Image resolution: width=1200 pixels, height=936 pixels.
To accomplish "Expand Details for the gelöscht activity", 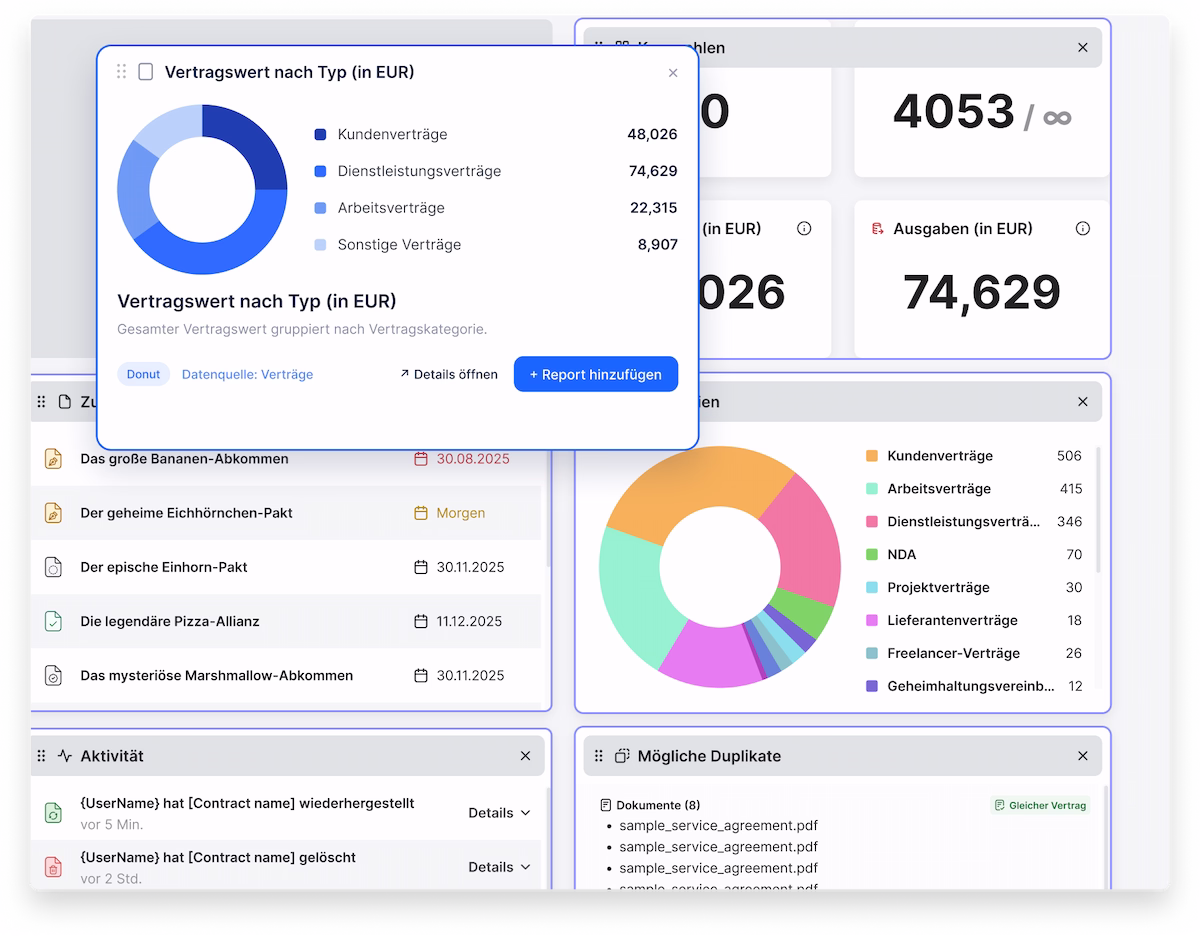I will point(500,867).
